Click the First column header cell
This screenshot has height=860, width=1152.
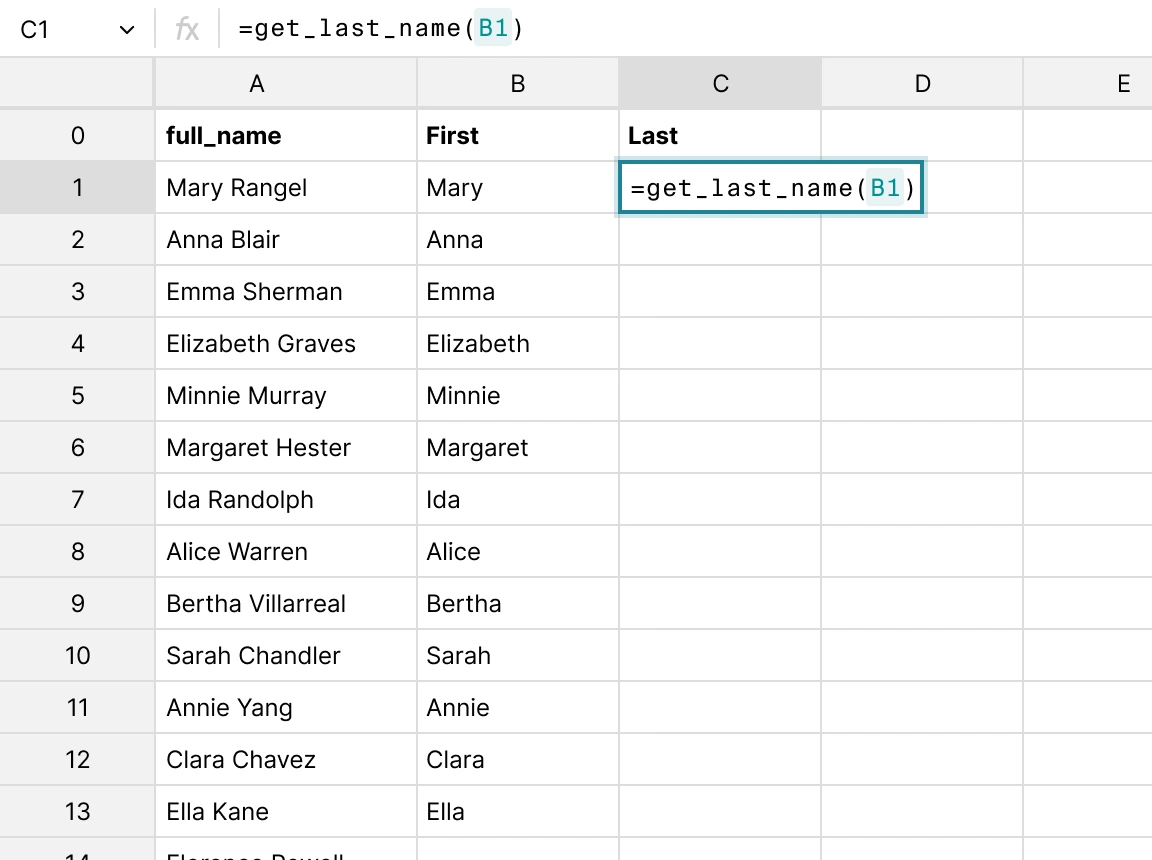coord(517,135)
